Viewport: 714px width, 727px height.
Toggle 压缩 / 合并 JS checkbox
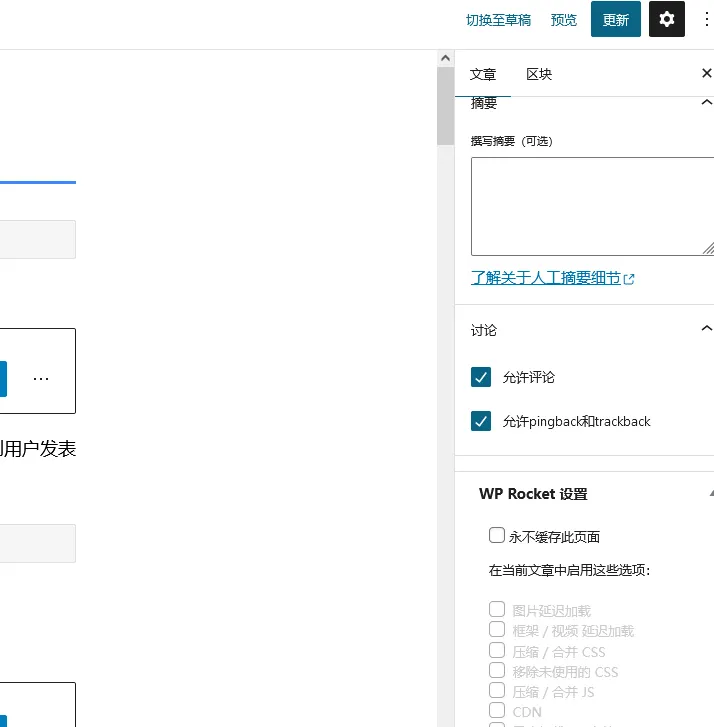tap(497, 690)
